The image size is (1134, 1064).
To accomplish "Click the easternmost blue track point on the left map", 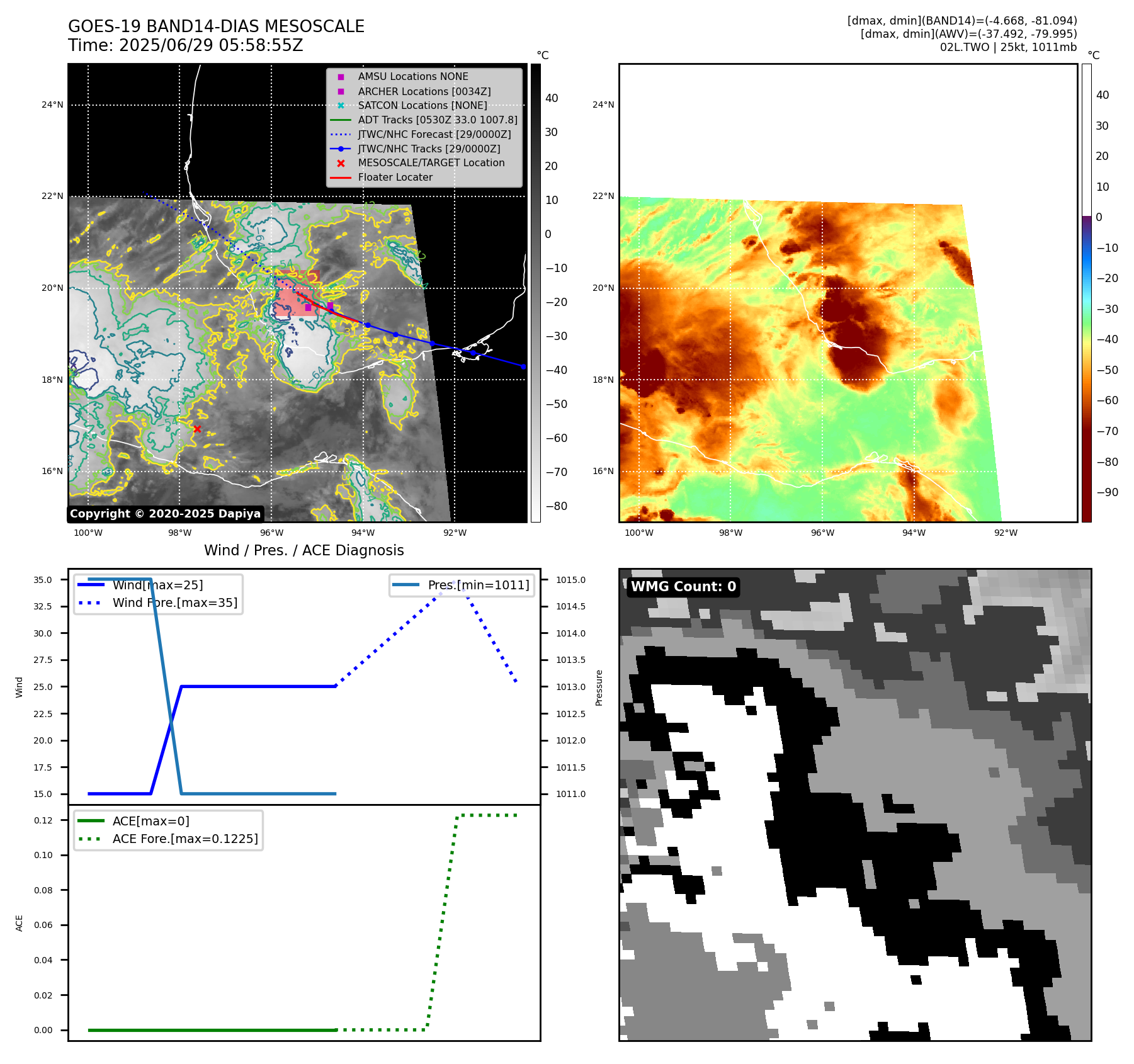I will coord(523,366).
